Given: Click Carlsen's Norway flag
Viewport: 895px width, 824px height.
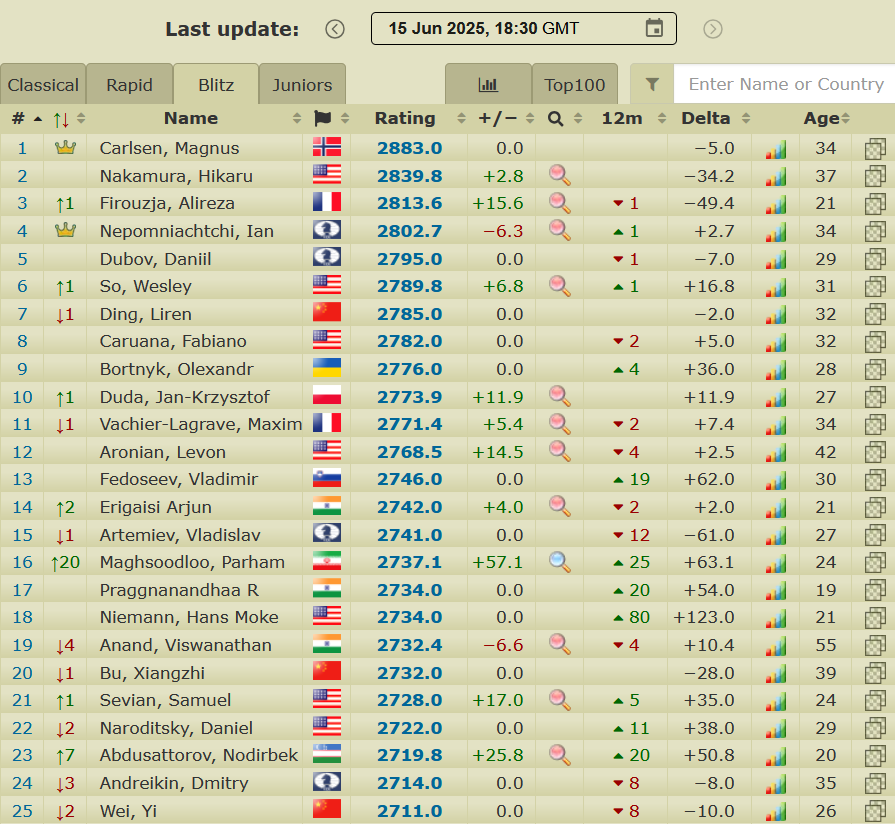Looking at the screenshot, I should [327, 147].
